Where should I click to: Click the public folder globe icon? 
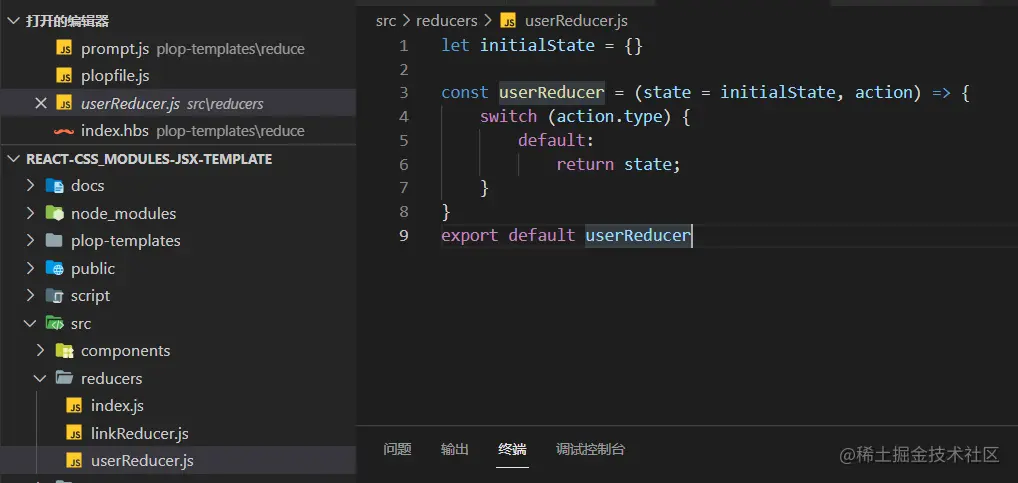[55, 268]
